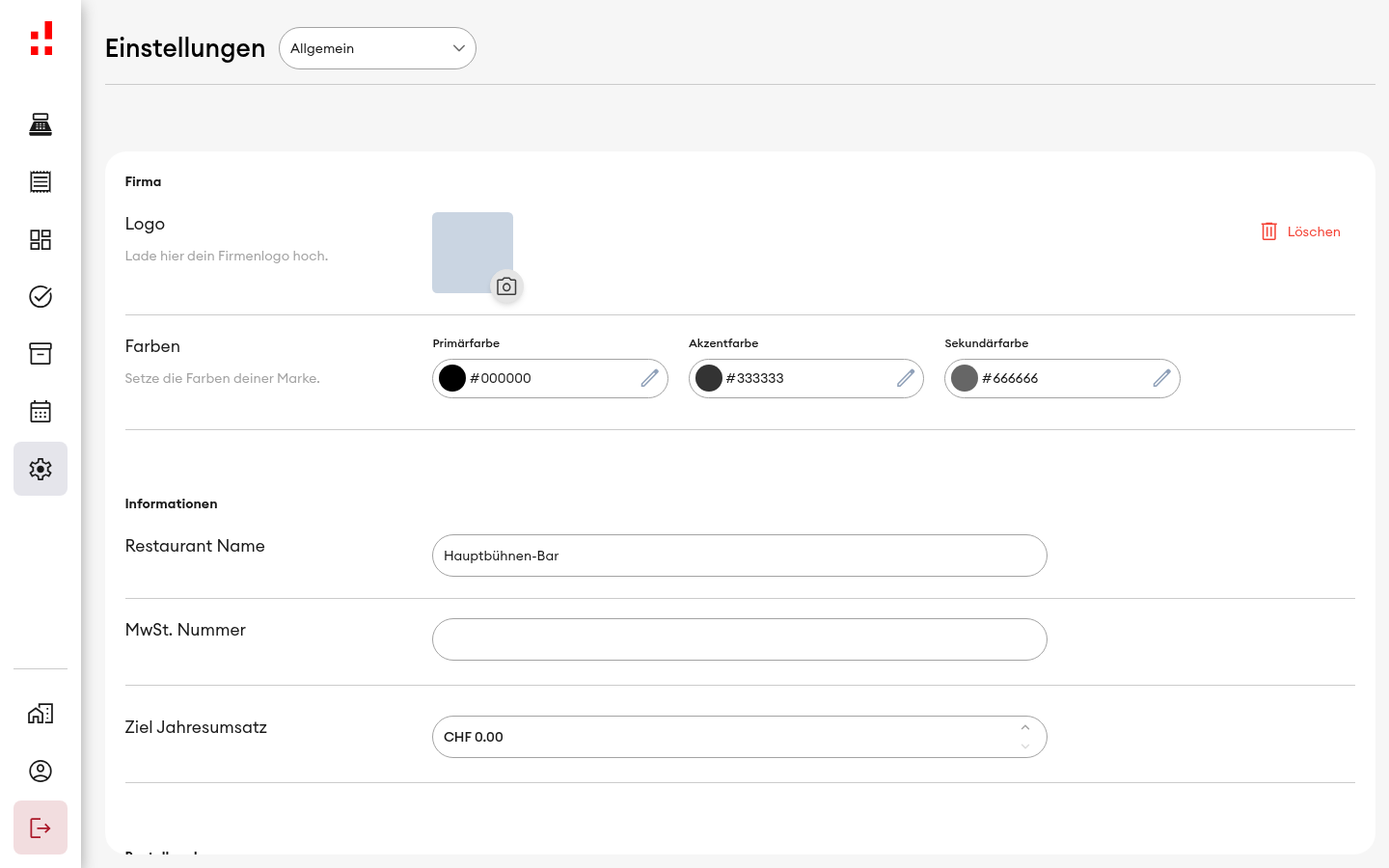Click the black Primärfarbe color swatch

pyautogui.click(x=452, y=378)
